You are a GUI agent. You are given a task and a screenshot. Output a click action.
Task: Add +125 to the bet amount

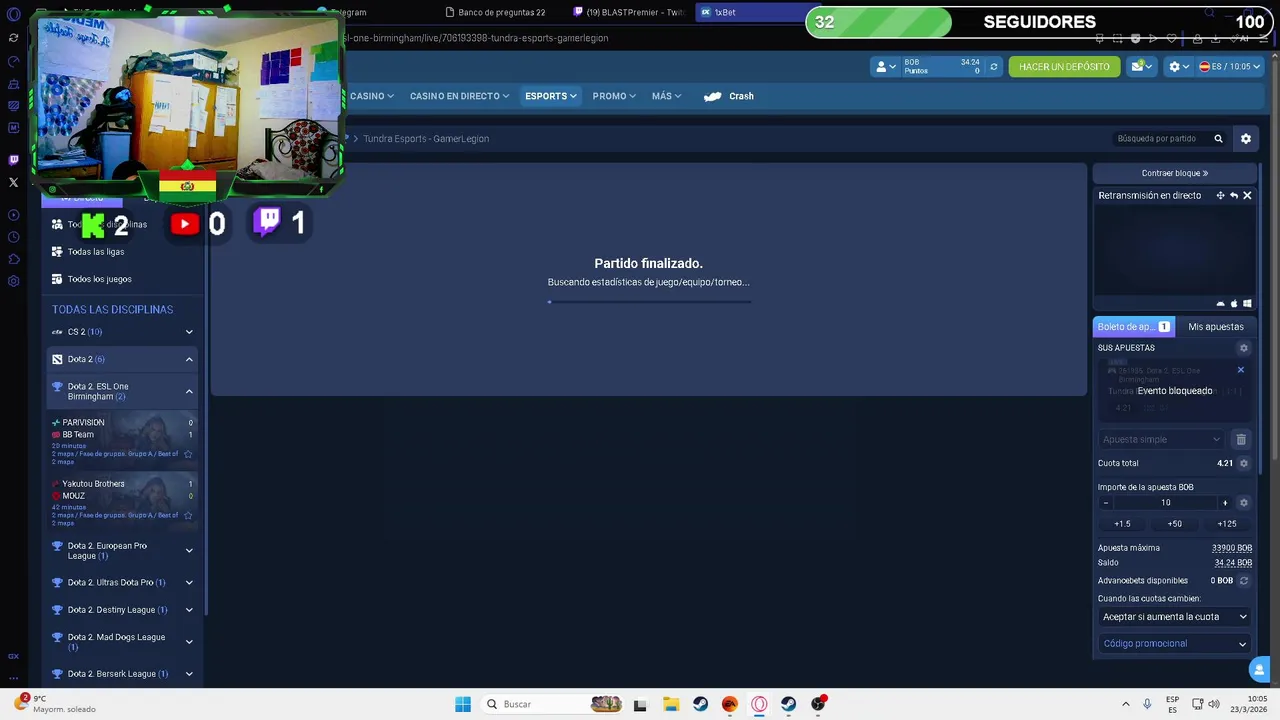(x=1227, y=524)
